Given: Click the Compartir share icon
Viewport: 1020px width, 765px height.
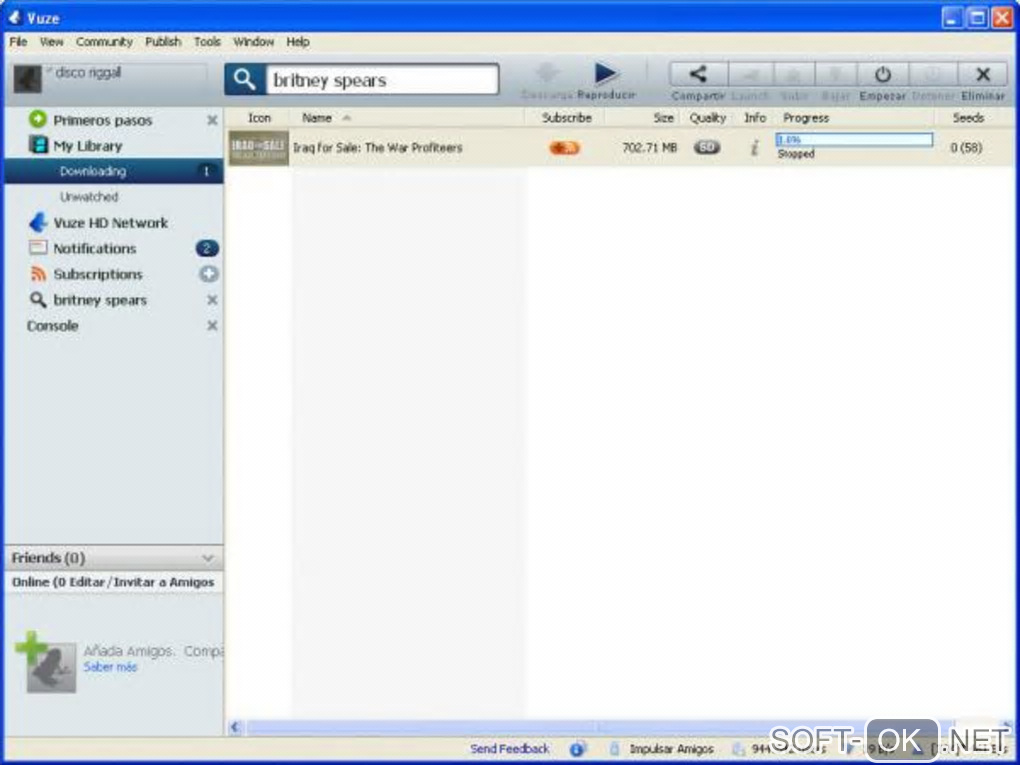Looking at the screenshot, I should tap(698, 74).
